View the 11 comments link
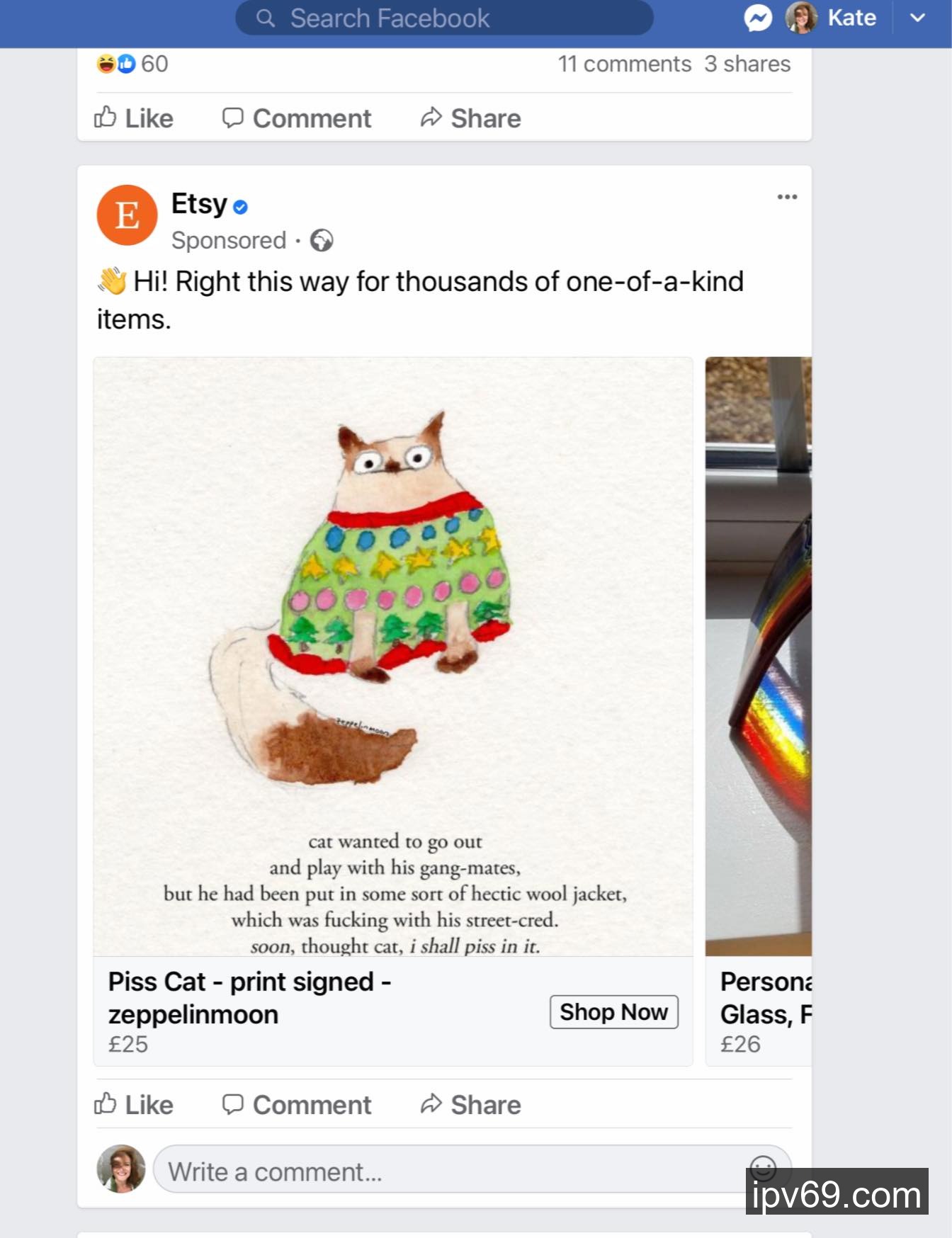 click(x=624, y=64)
